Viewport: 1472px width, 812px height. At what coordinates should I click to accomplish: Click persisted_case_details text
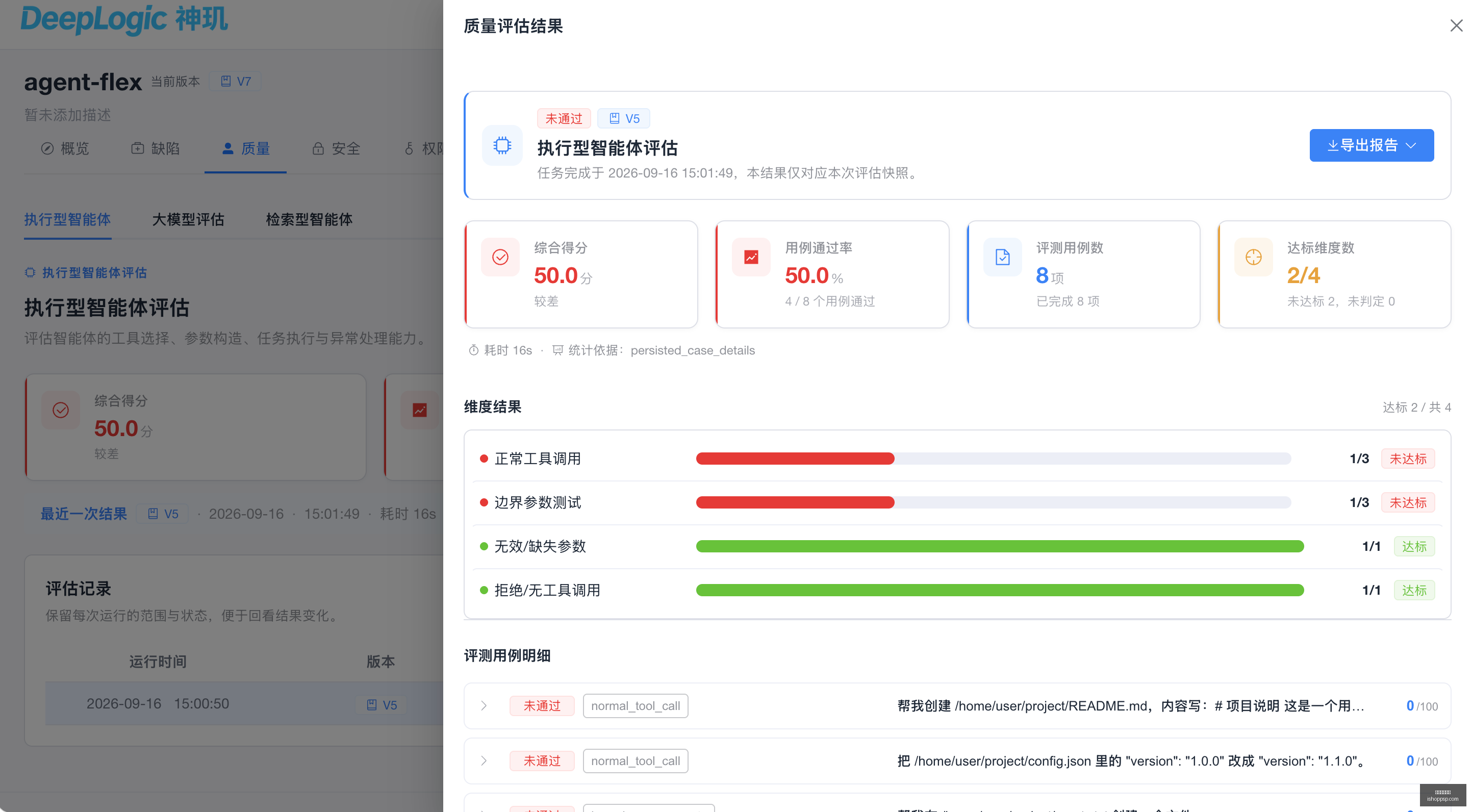point(693,350)
